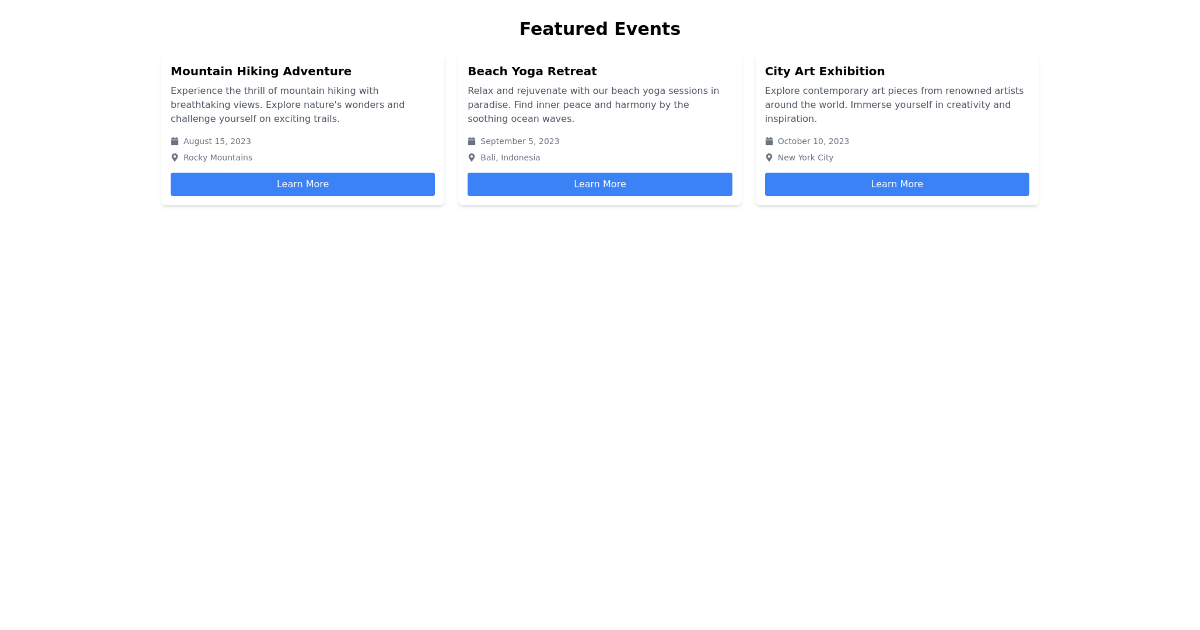Click the calendar icon beside August 15, 2023

click(x=173, y=141)
